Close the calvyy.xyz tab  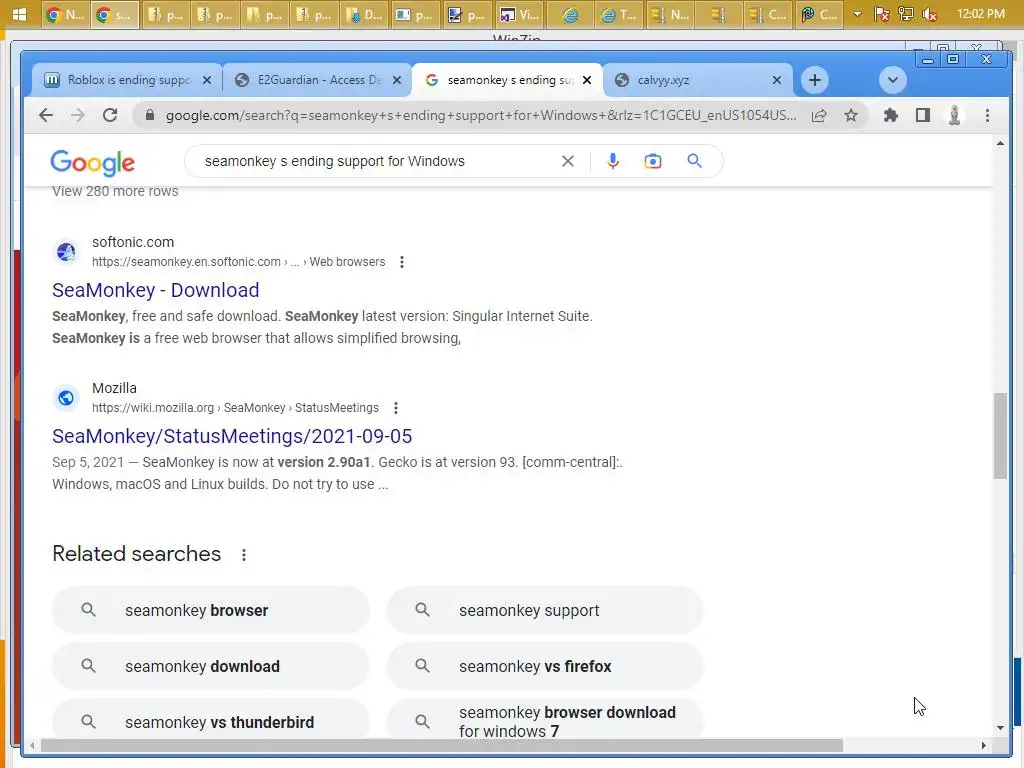click(776, 80)
